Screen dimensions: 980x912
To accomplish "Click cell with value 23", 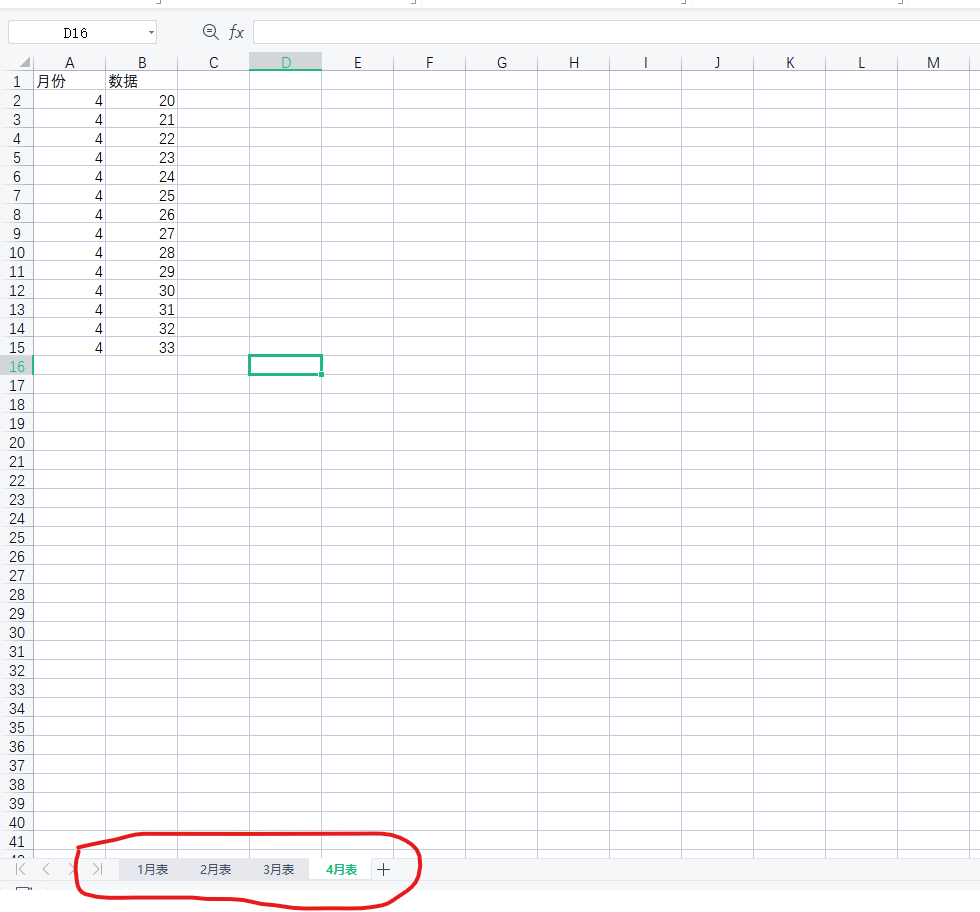I will pyautogui.click(x=142, y=157).
